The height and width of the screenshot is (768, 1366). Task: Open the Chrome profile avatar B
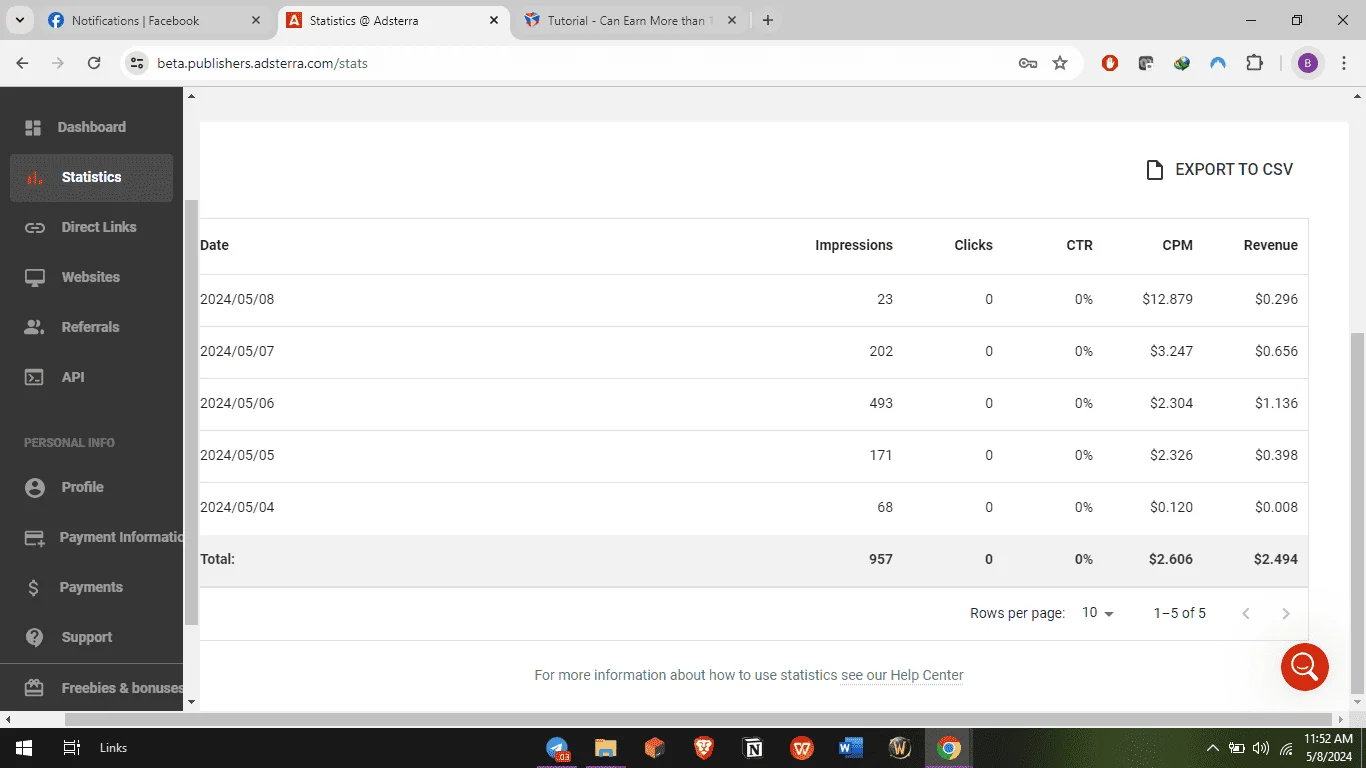pos(1307,63)
